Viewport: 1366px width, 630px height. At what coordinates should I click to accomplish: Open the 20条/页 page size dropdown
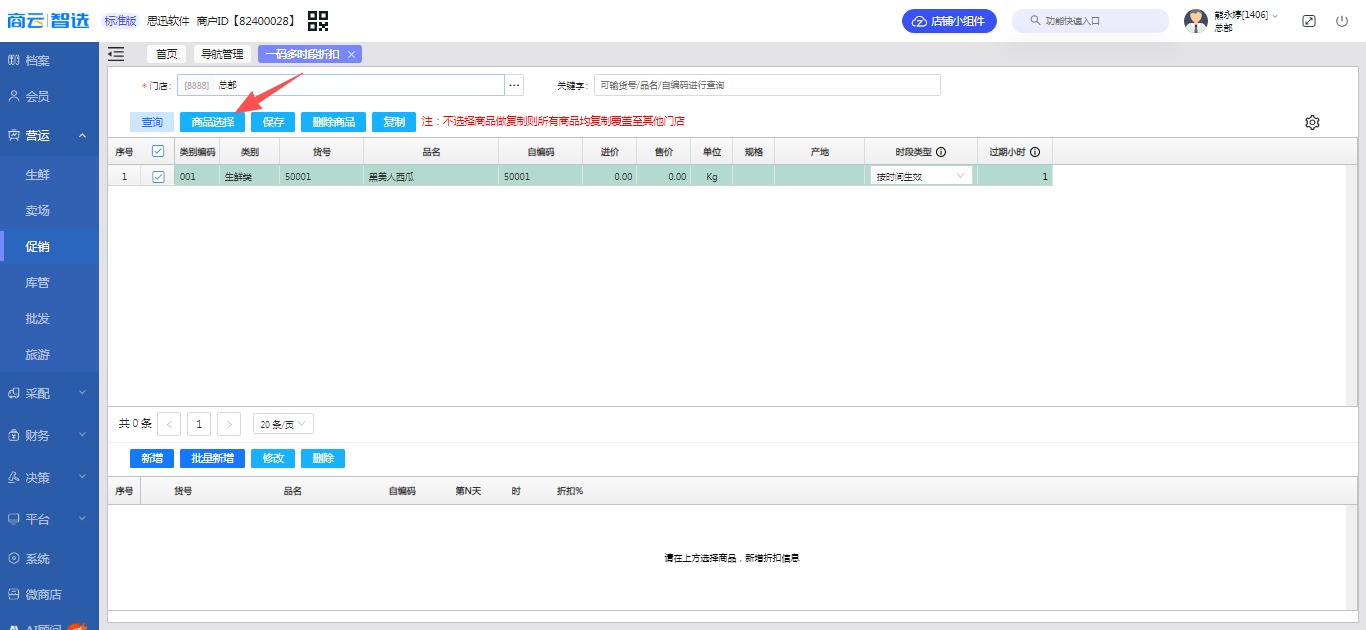(283, 424)
